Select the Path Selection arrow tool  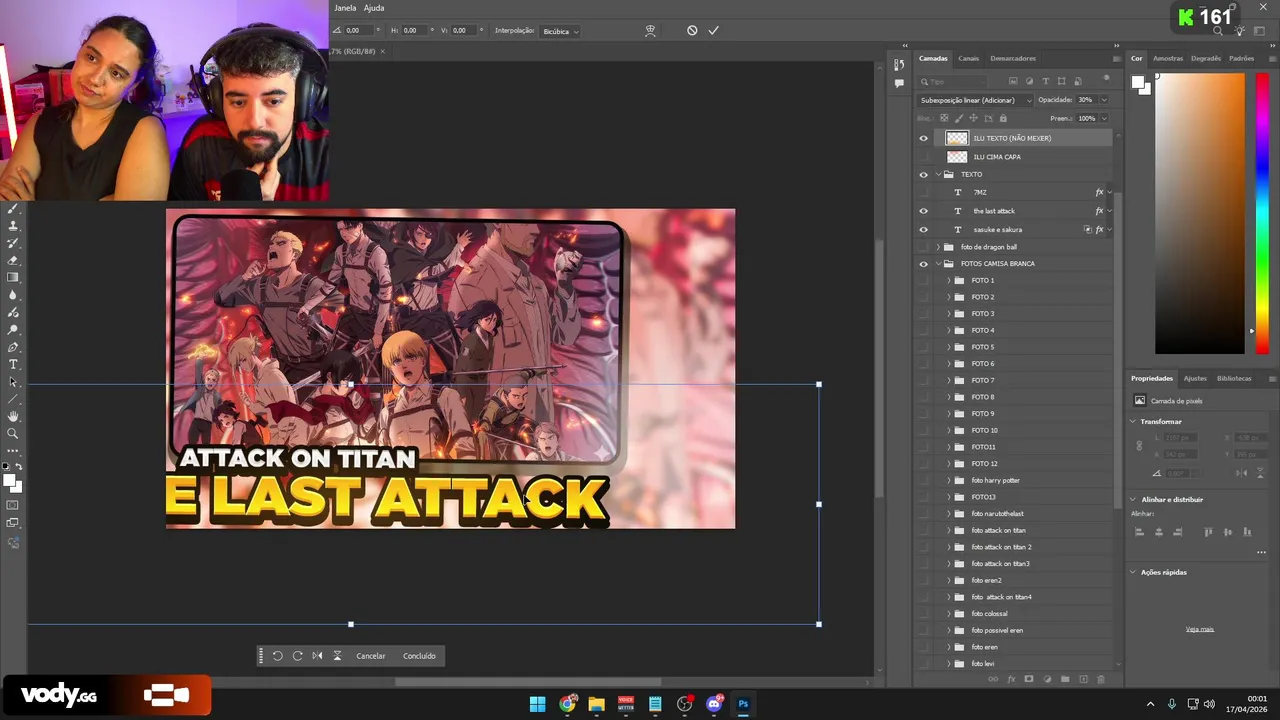pos(13,382)
